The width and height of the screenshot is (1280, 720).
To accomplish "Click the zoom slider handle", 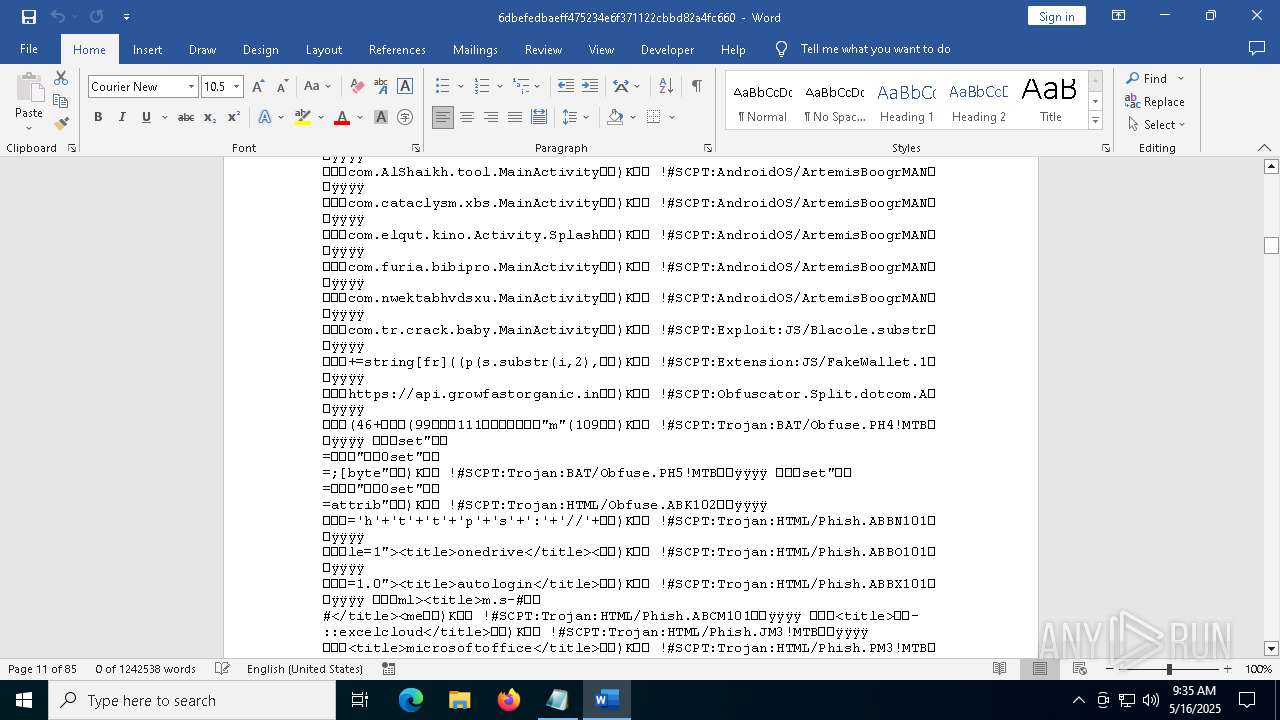I will [x=1169, y=669].
